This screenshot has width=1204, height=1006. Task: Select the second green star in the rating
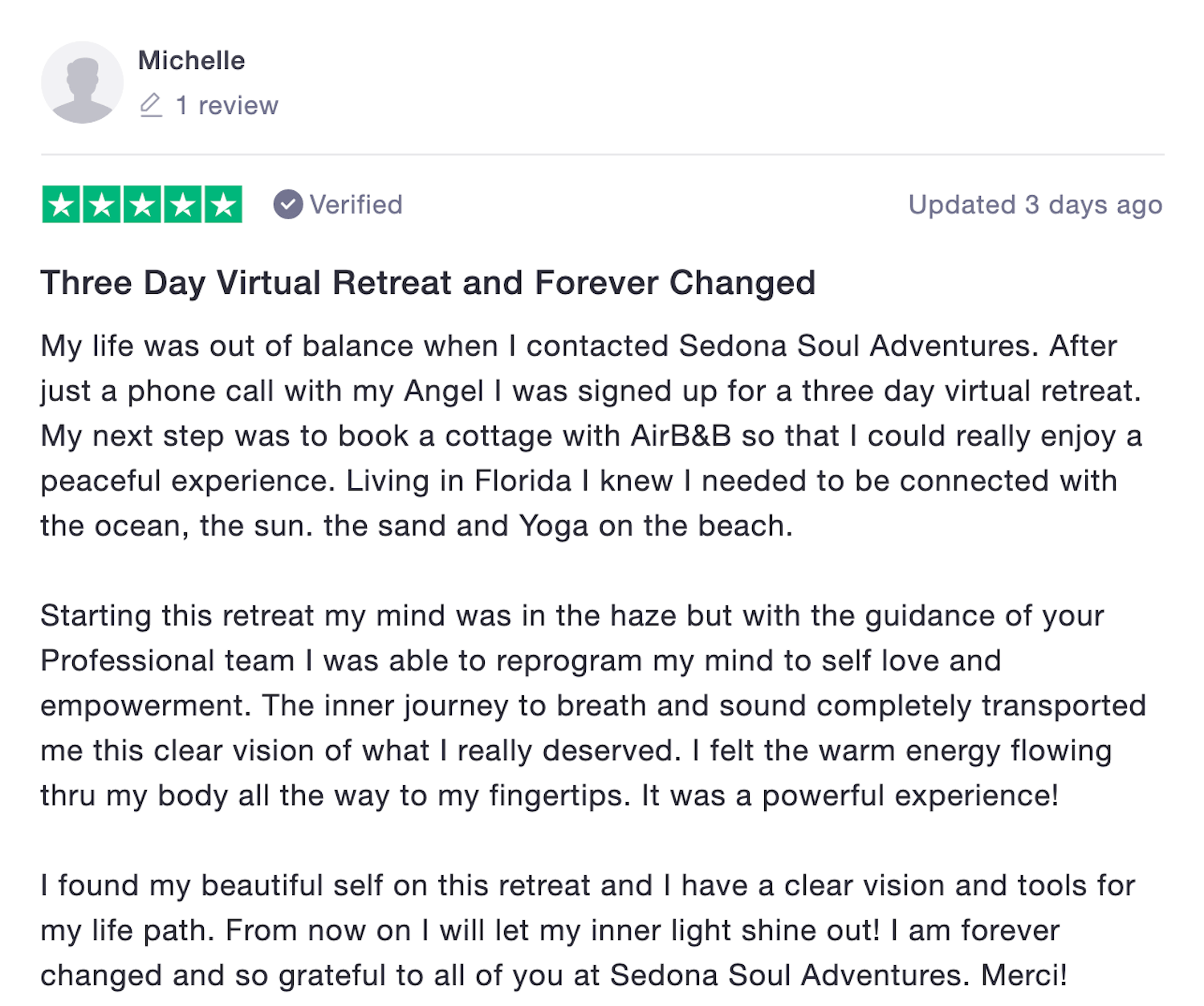[100, 205]
